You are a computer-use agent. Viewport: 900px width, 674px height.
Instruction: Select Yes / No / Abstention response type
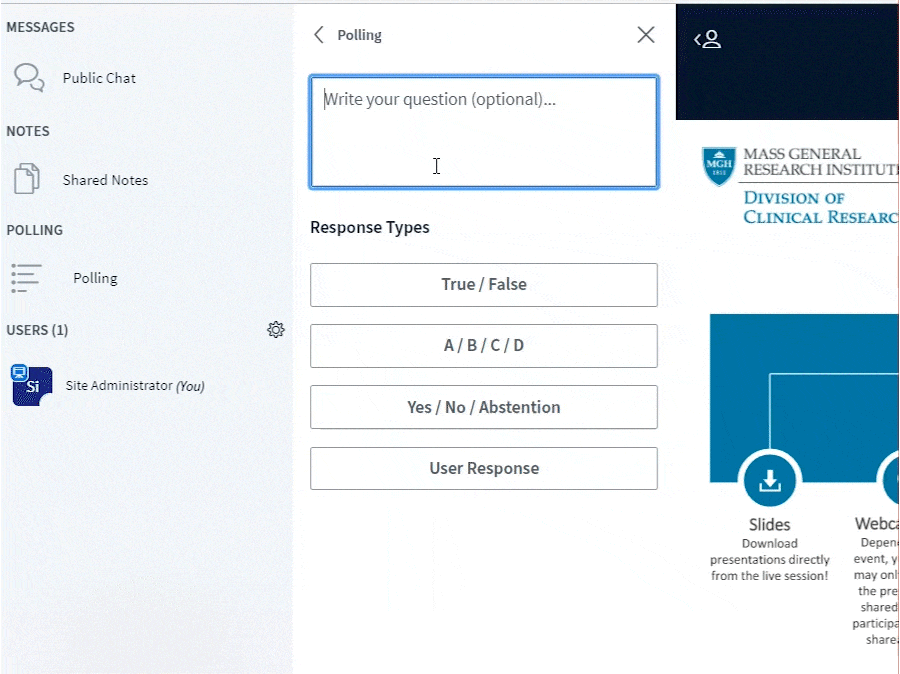[x=484, y=407]
